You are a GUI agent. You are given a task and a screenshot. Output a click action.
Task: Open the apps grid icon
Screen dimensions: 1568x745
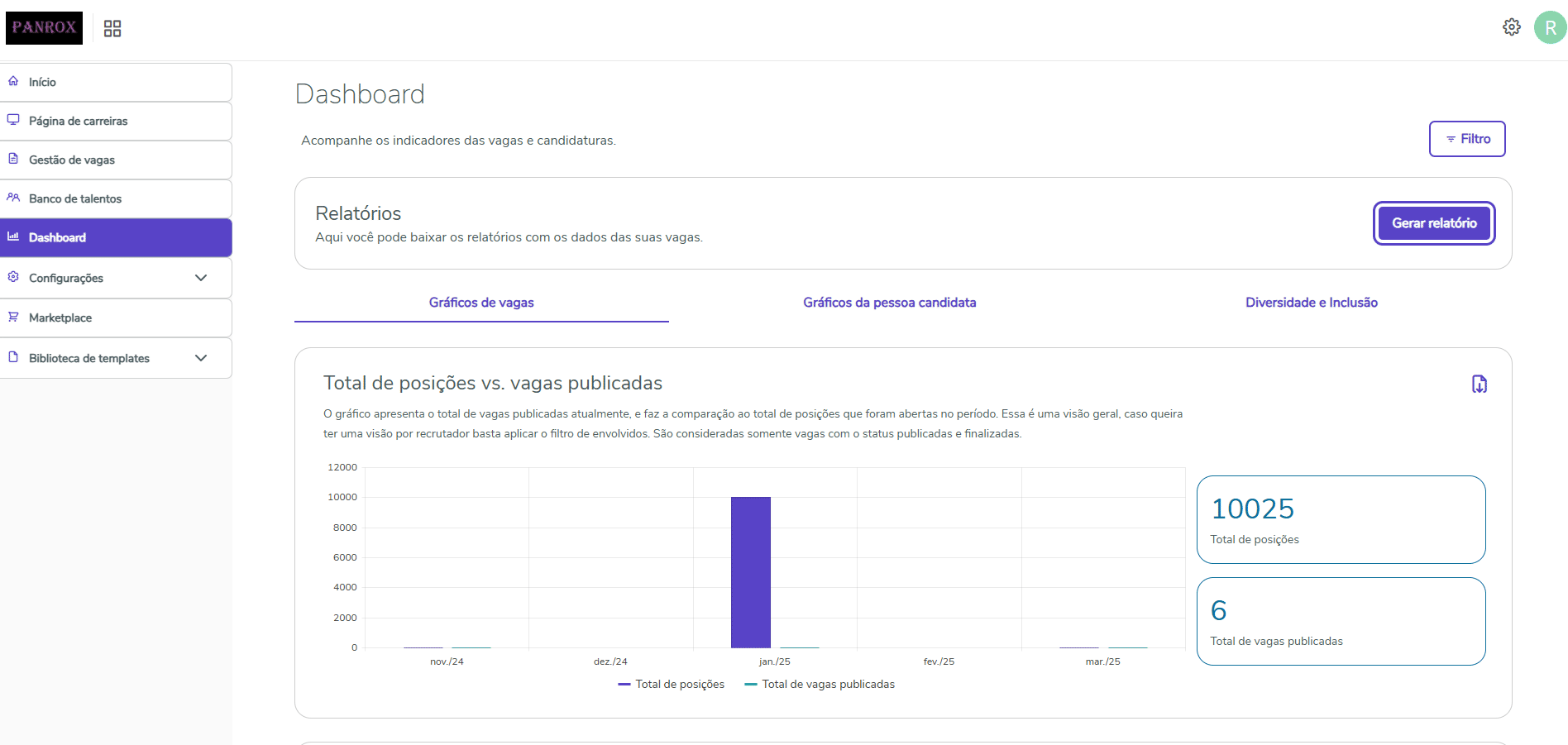coord(112,29)
